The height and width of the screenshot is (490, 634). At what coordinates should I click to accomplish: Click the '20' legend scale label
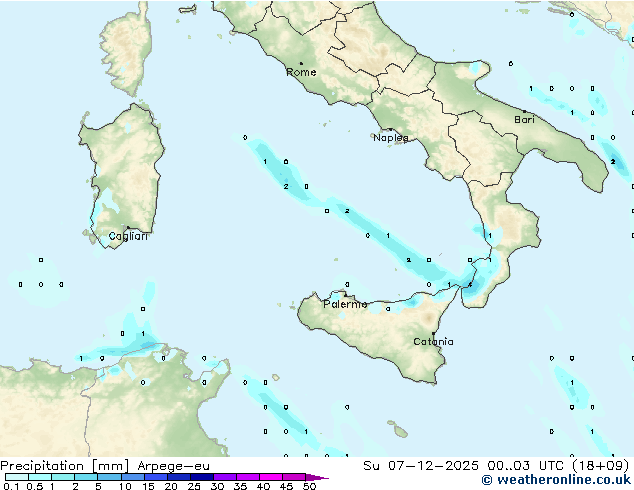(171, 486)
